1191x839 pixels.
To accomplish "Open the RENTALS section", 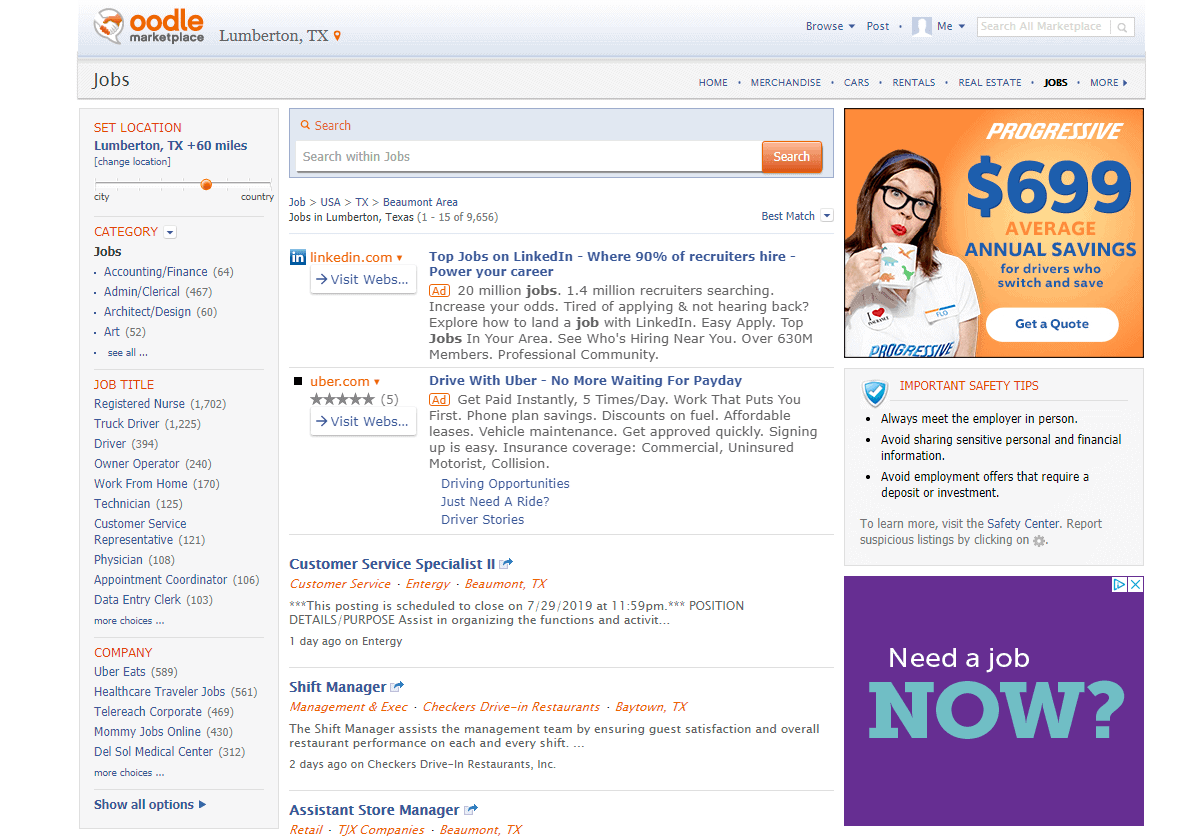I will click(914, 82).
